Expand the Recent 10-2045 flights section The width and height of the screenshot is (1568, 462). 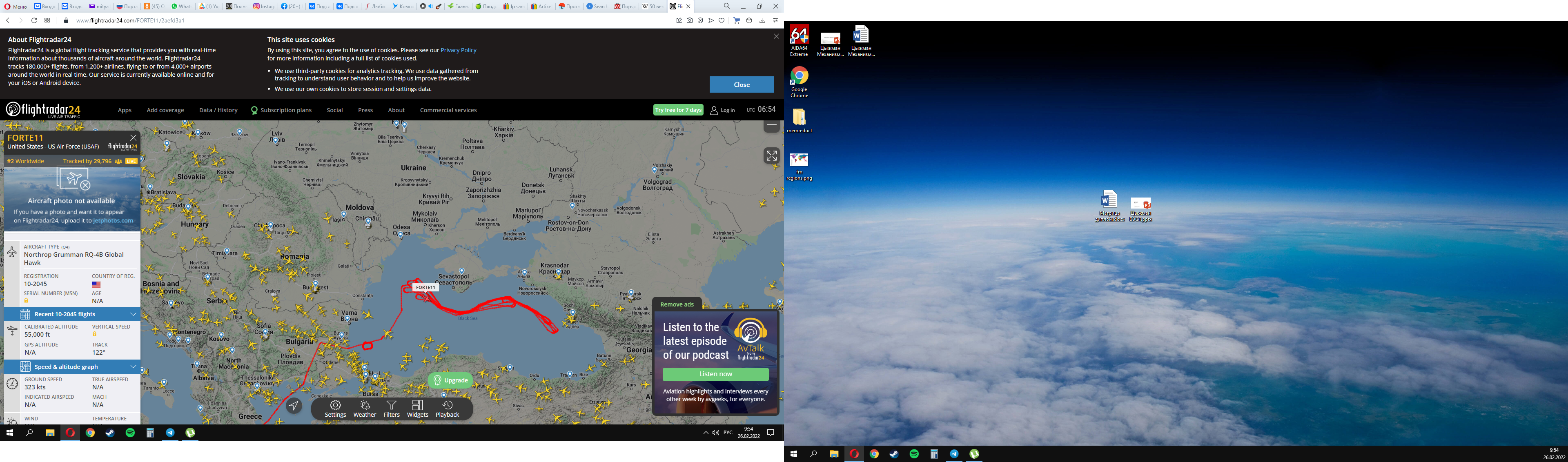pos(72,314)
